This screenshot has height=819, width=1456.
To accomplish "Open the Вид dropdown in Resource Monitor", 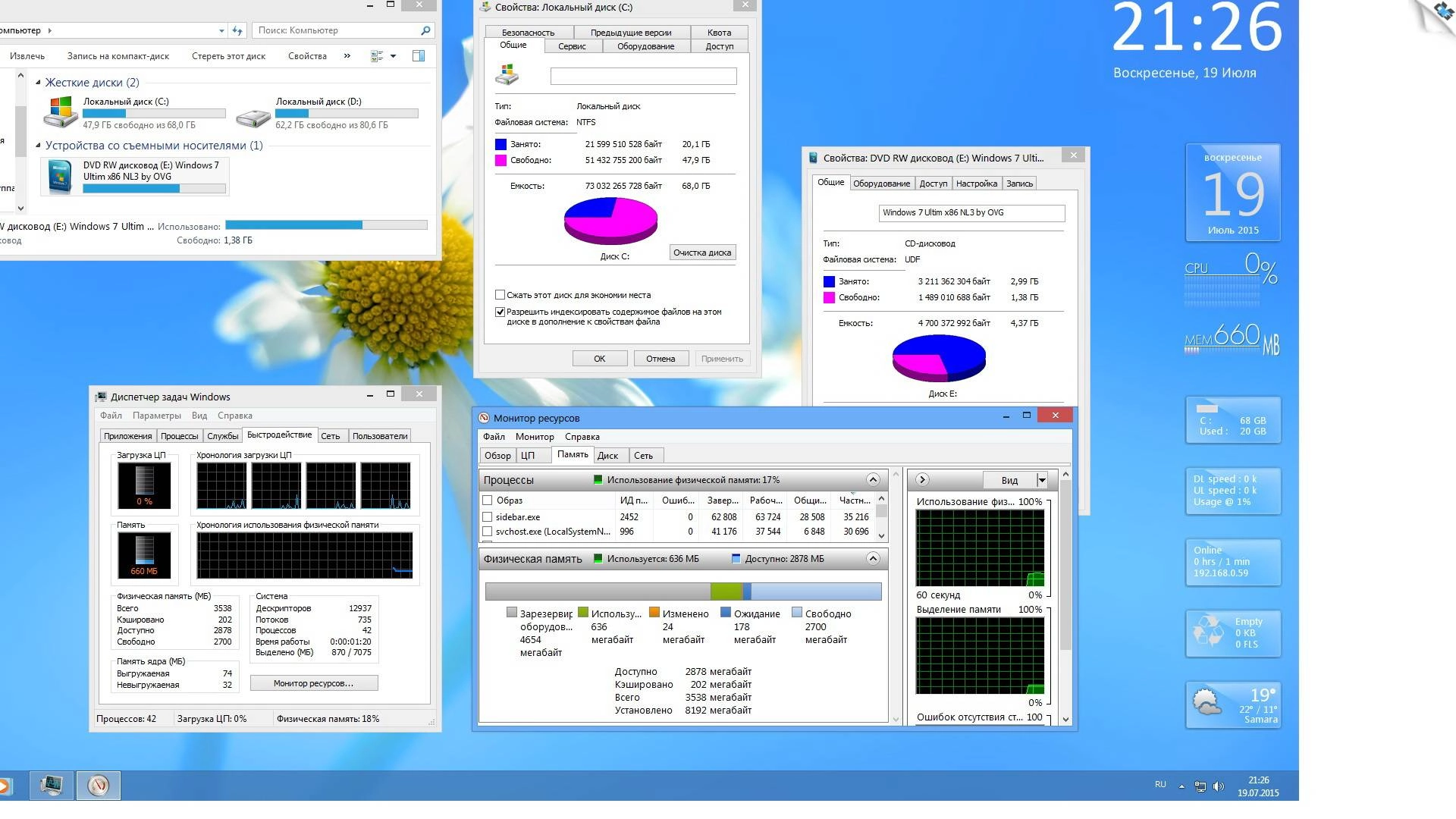I will [x=1042, y=479].
